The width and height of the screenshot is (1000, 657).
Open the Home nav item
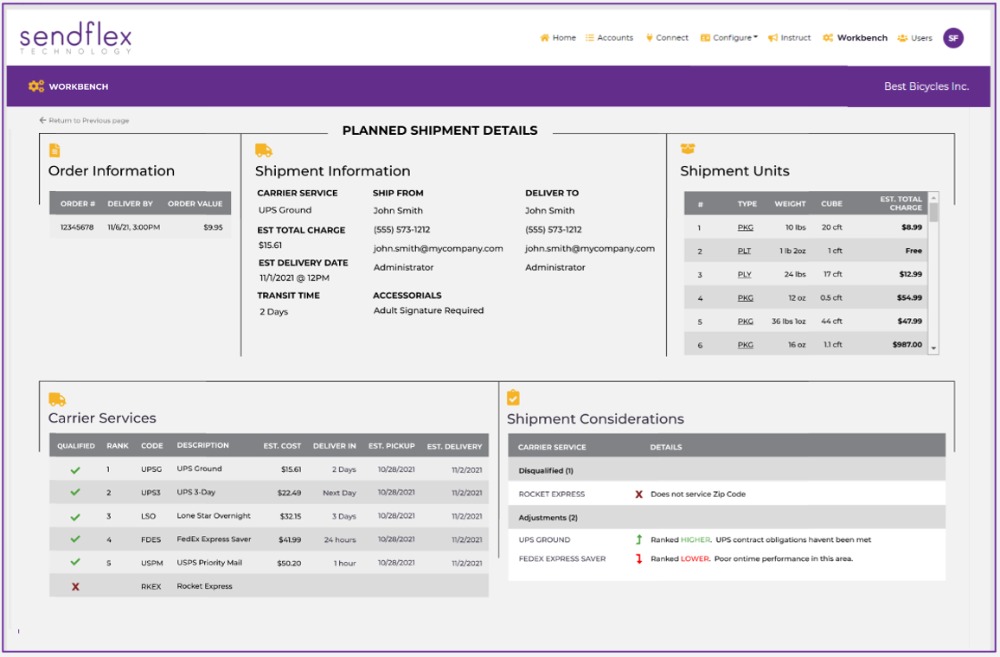557,38
